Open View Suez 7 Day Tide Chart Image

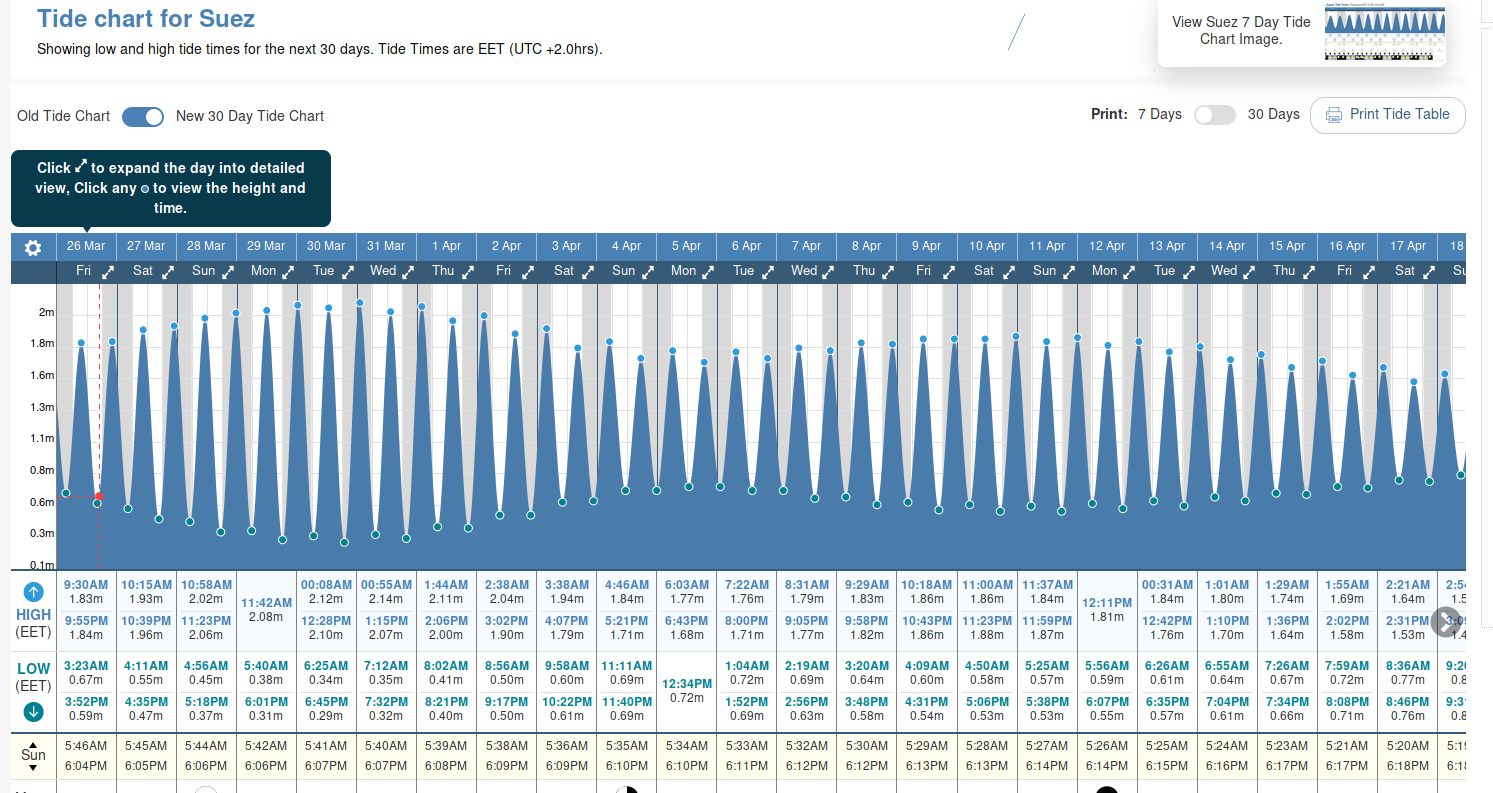[1240, 30]
